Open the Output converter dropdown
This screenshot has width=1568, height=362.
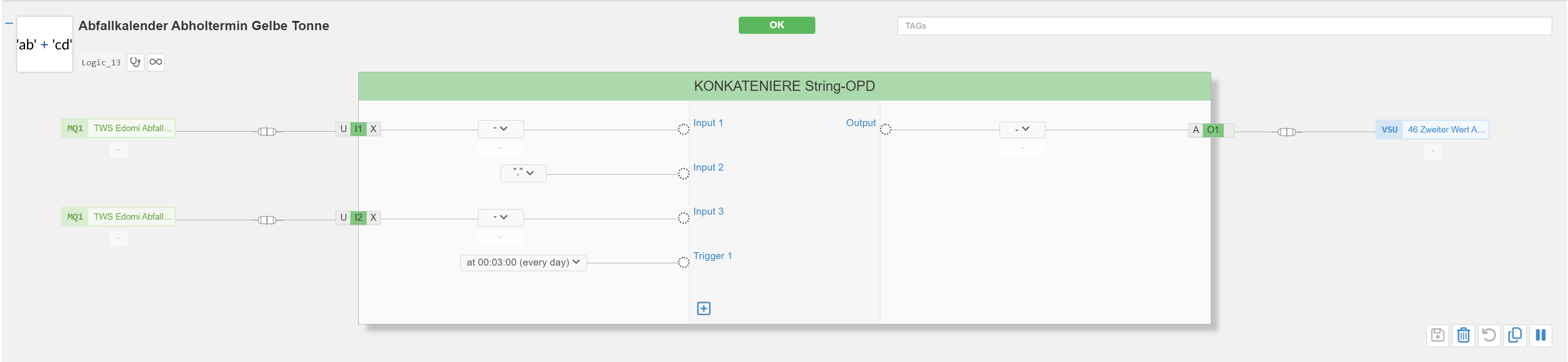[x=1022, y=129]
